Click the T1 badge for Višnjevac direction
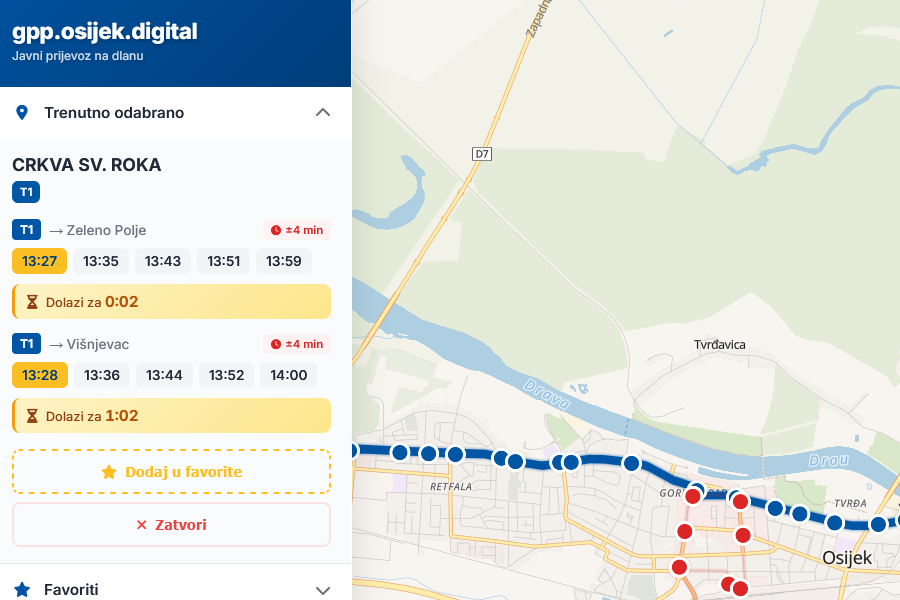 click(26, 344)
